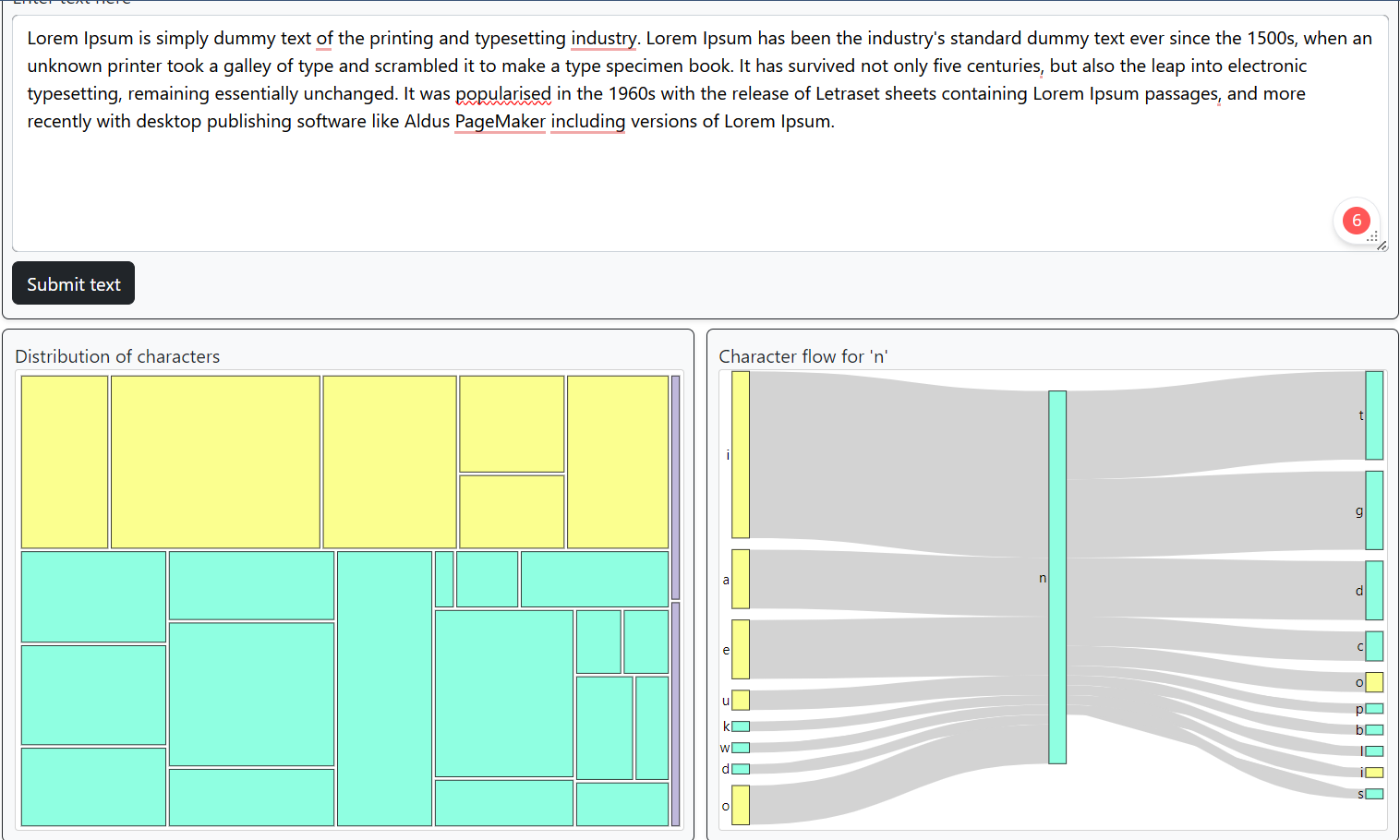Image resolution: width=1400 pixels, height=840 pixels.
Task: Select the right 'b' target node
Action: (x=1374, y=730)
